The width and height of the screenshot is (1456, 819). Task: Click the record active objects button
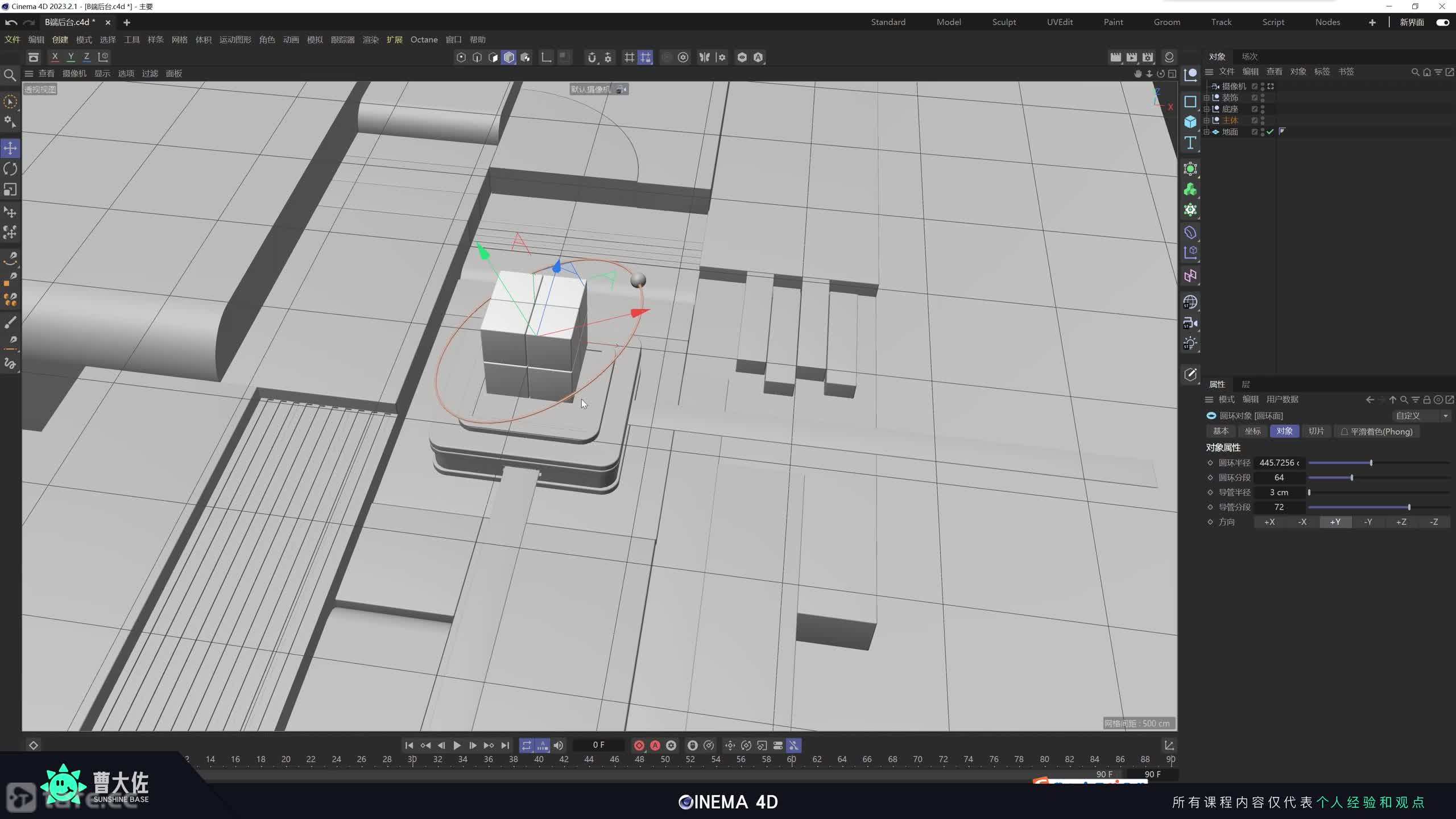click(639, 745)
